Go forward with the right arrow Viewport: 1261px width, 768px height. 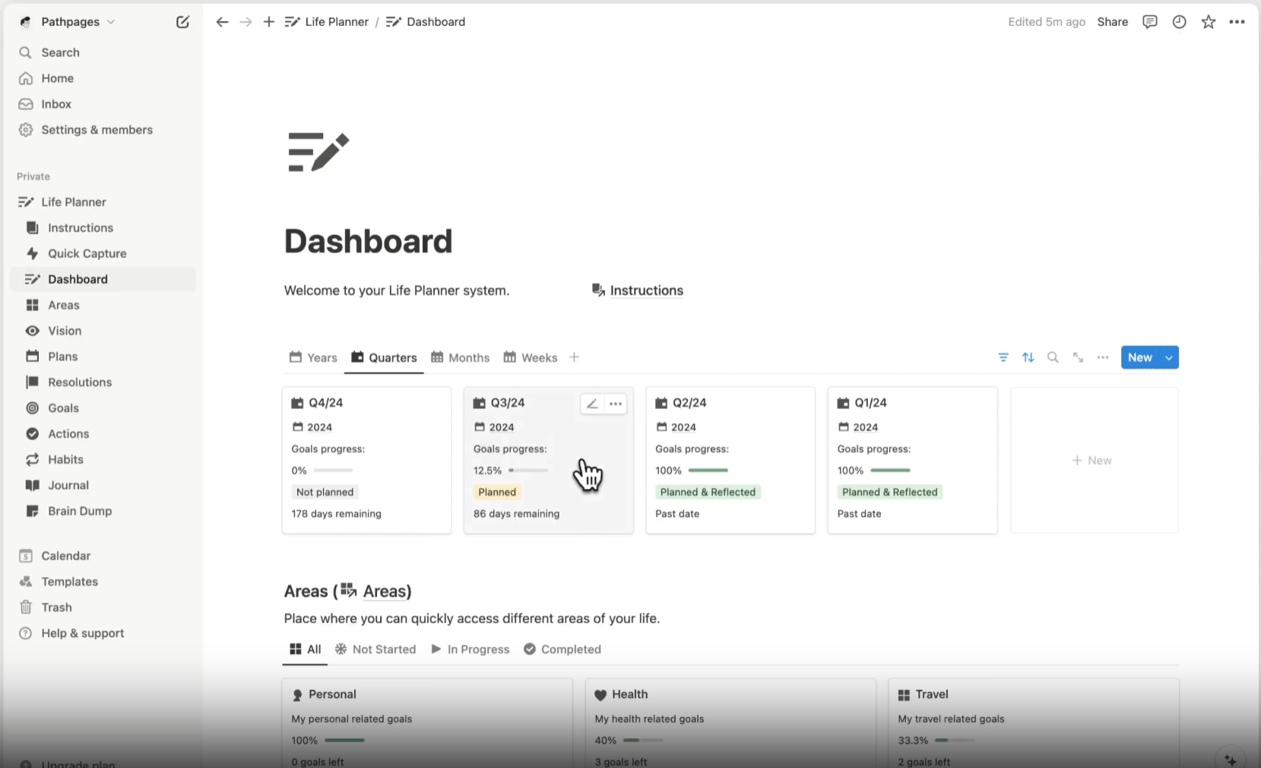click(246, 21)
